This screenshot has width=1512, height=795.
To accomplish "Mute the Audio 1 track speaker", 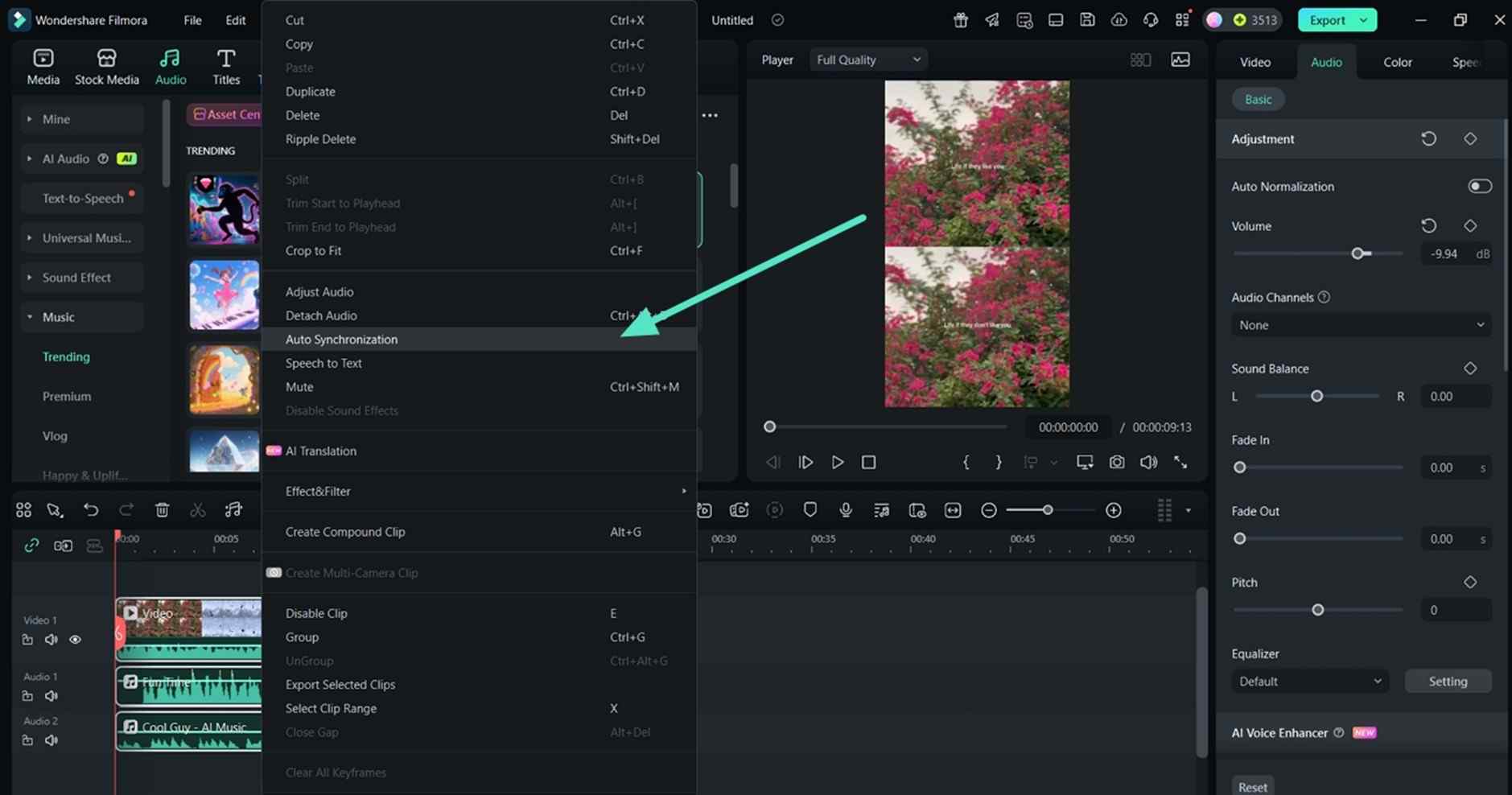I will (x=51, y=696).
